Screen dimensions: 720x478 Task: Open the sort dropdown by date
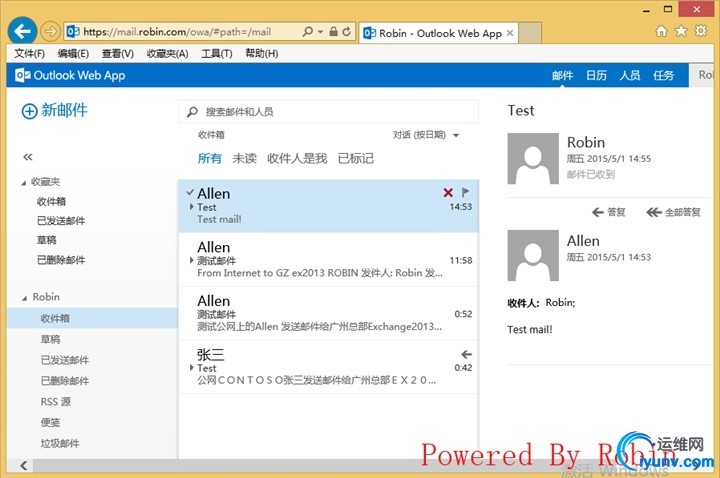tap(426, 135)
